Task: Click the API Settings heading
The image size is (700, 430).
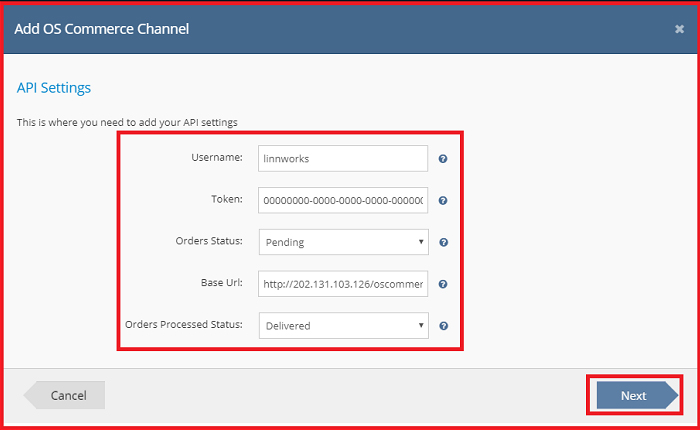Action: pos(54,88)
